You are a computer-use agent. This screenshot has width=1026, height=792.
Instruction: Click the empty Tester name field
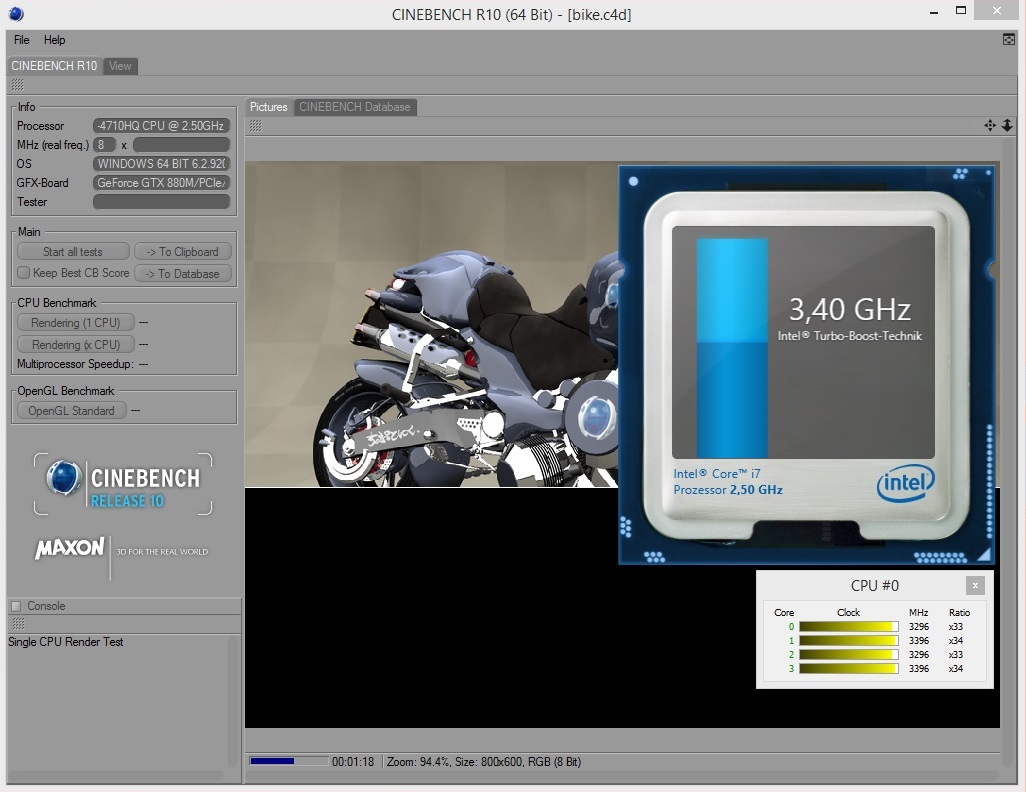[161, 202]
